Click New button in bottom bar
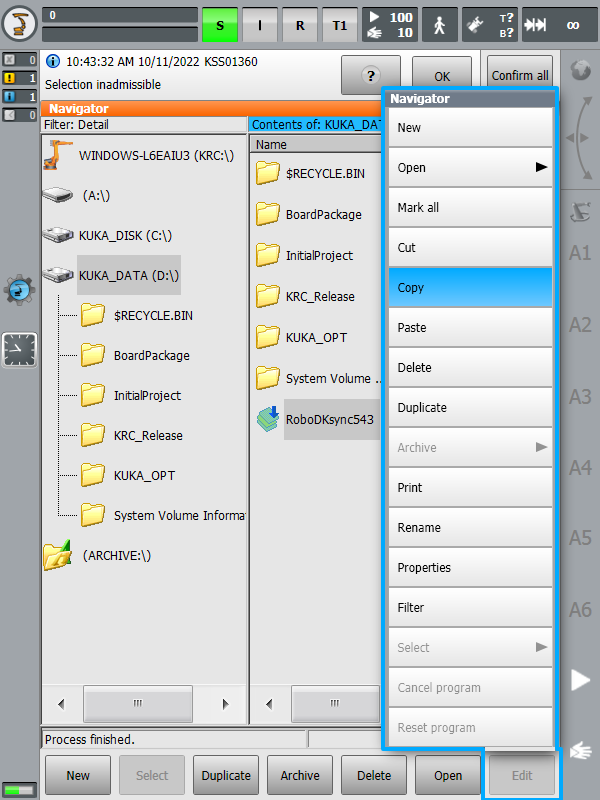The image size is (600, 800). click(78, 776)
